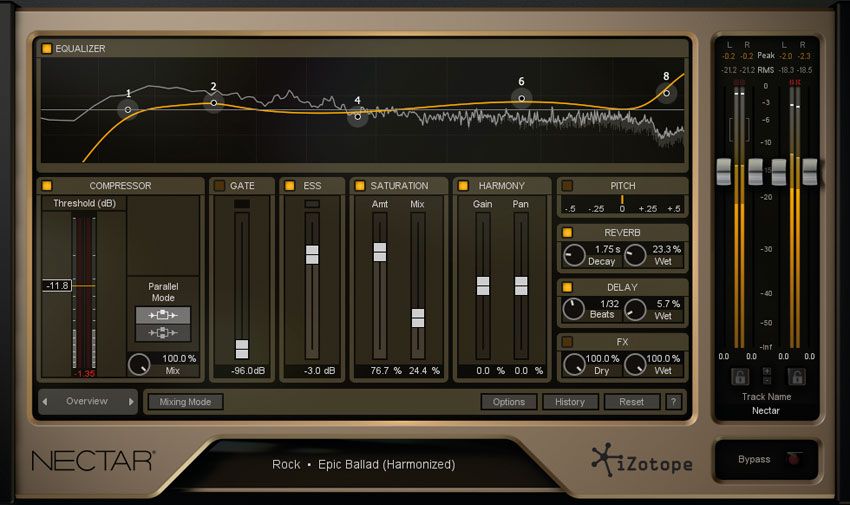Click the Delay Beats knob
This screenshot has width=850, height=505.
[574, 309]
